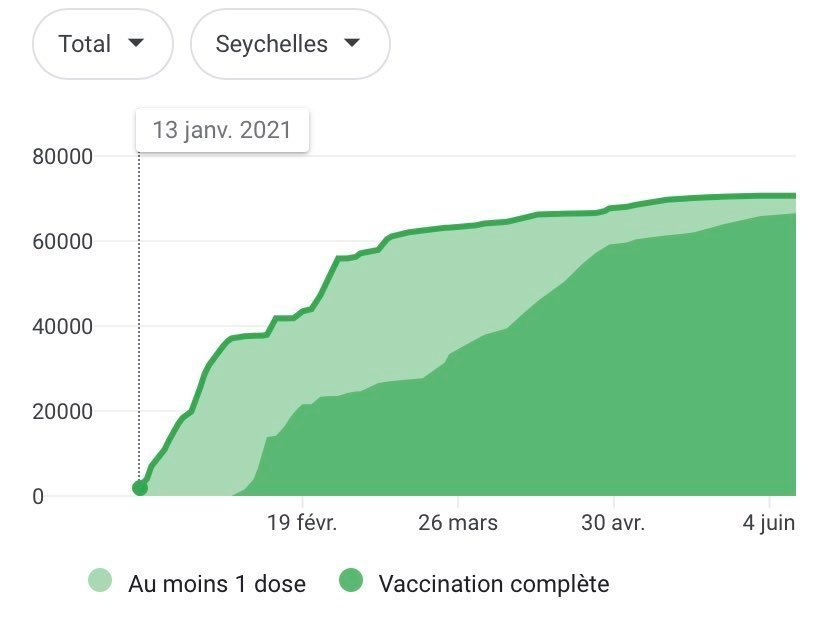Click the green data point marker on the curve
The image size is (828, 617).
[140, 488]
